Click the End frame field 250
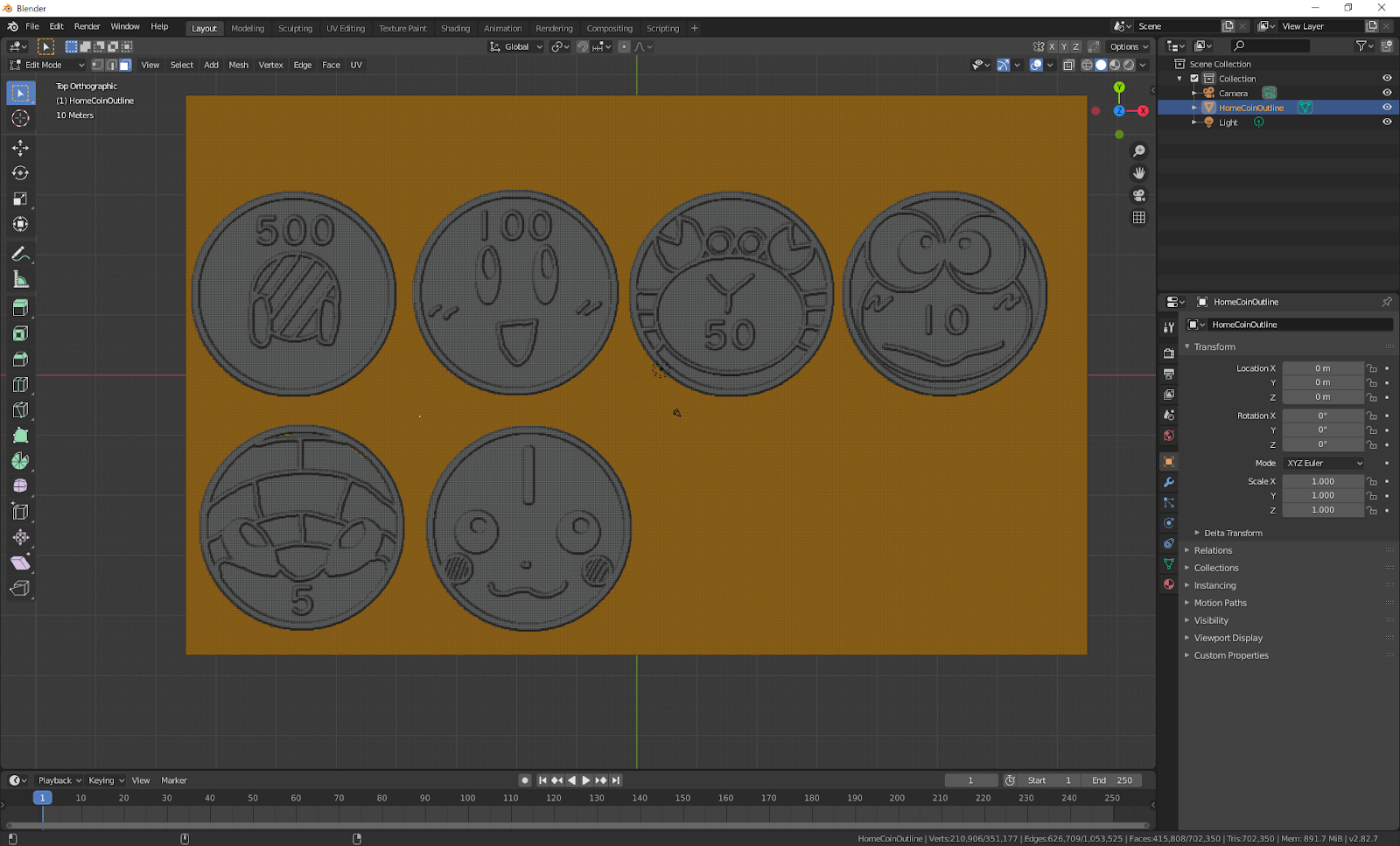1400x846 pixels. (x=1111, y=780)
